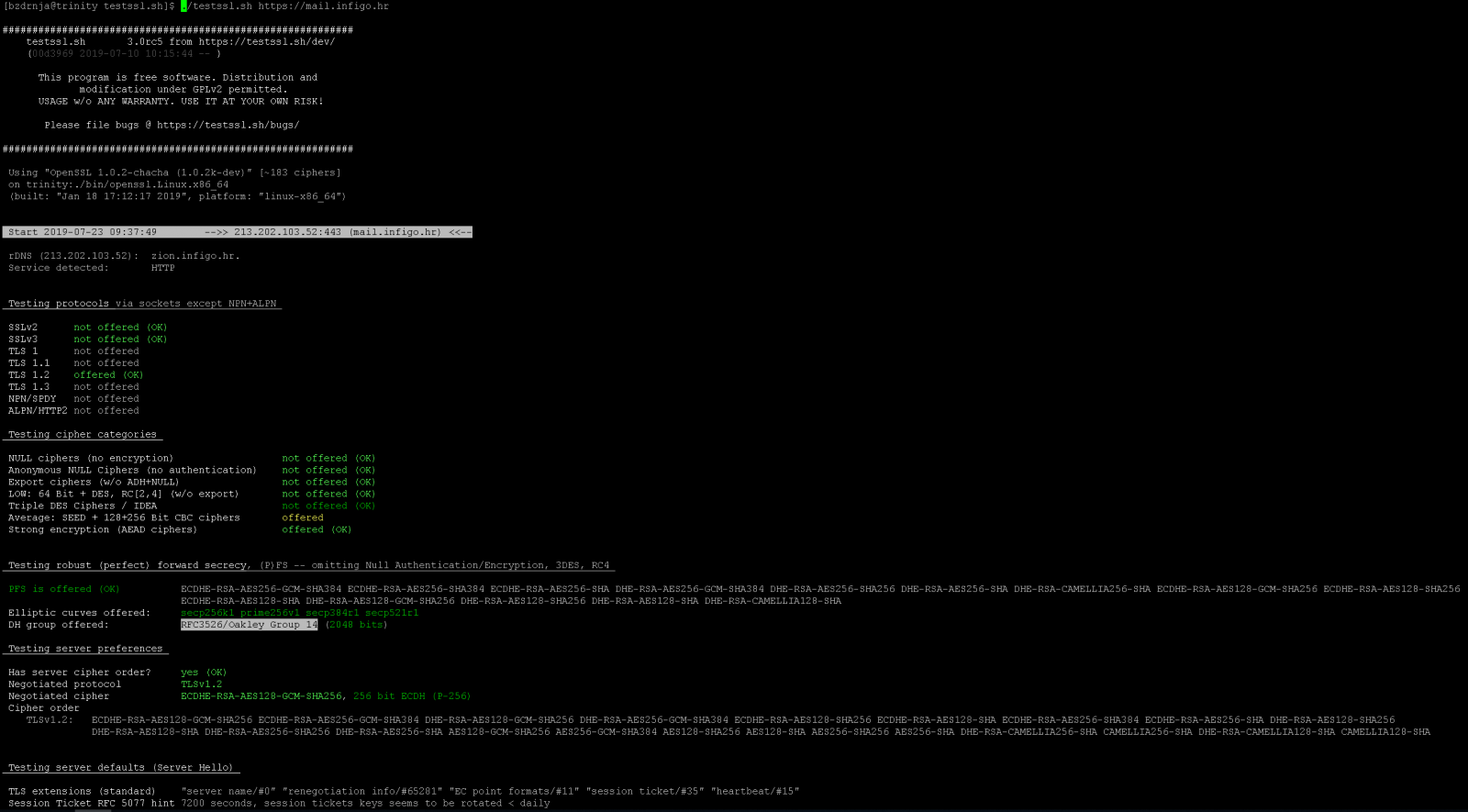This screenshot has width=1468, height=812.
Task: Click the "heartbeat/#15" TLS extension text
Action: pyautogui.click(x=756, y=792)
